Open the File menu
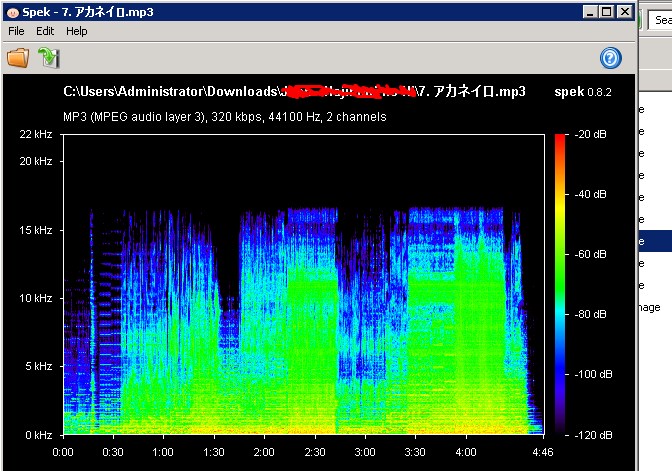 pos(16,31)
